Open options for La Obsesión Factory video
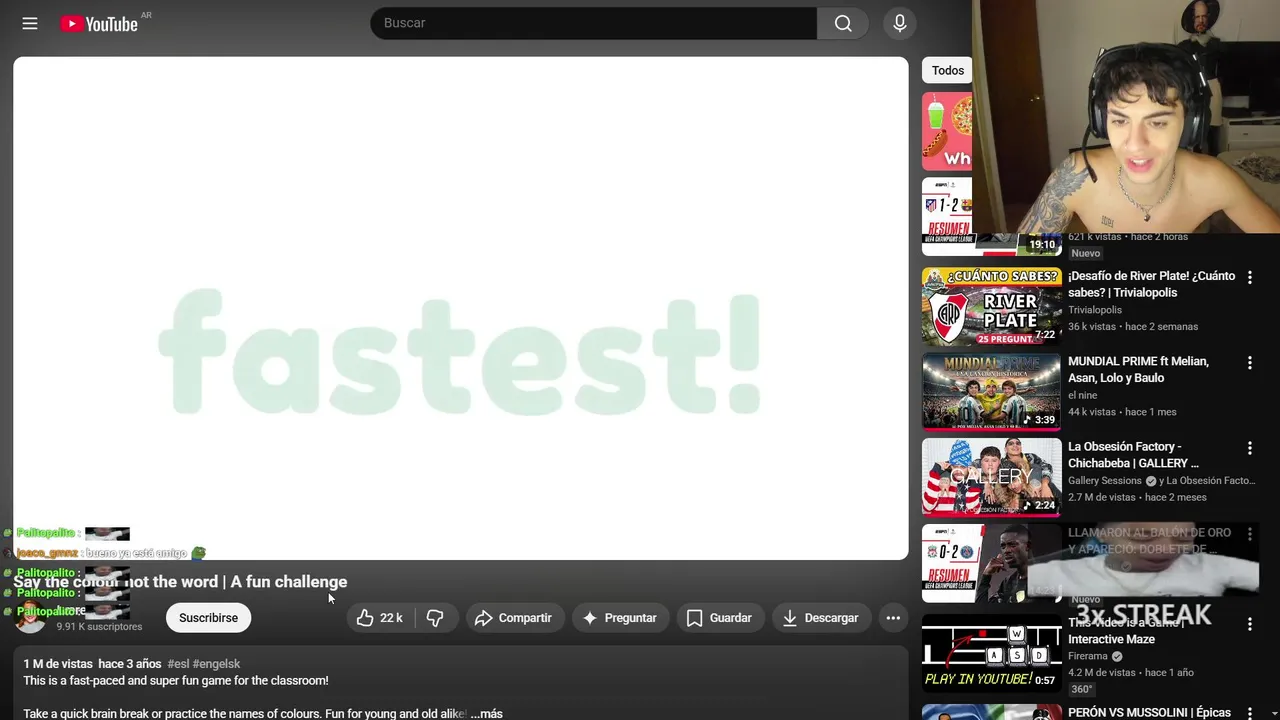 [x=1249, y=449]
